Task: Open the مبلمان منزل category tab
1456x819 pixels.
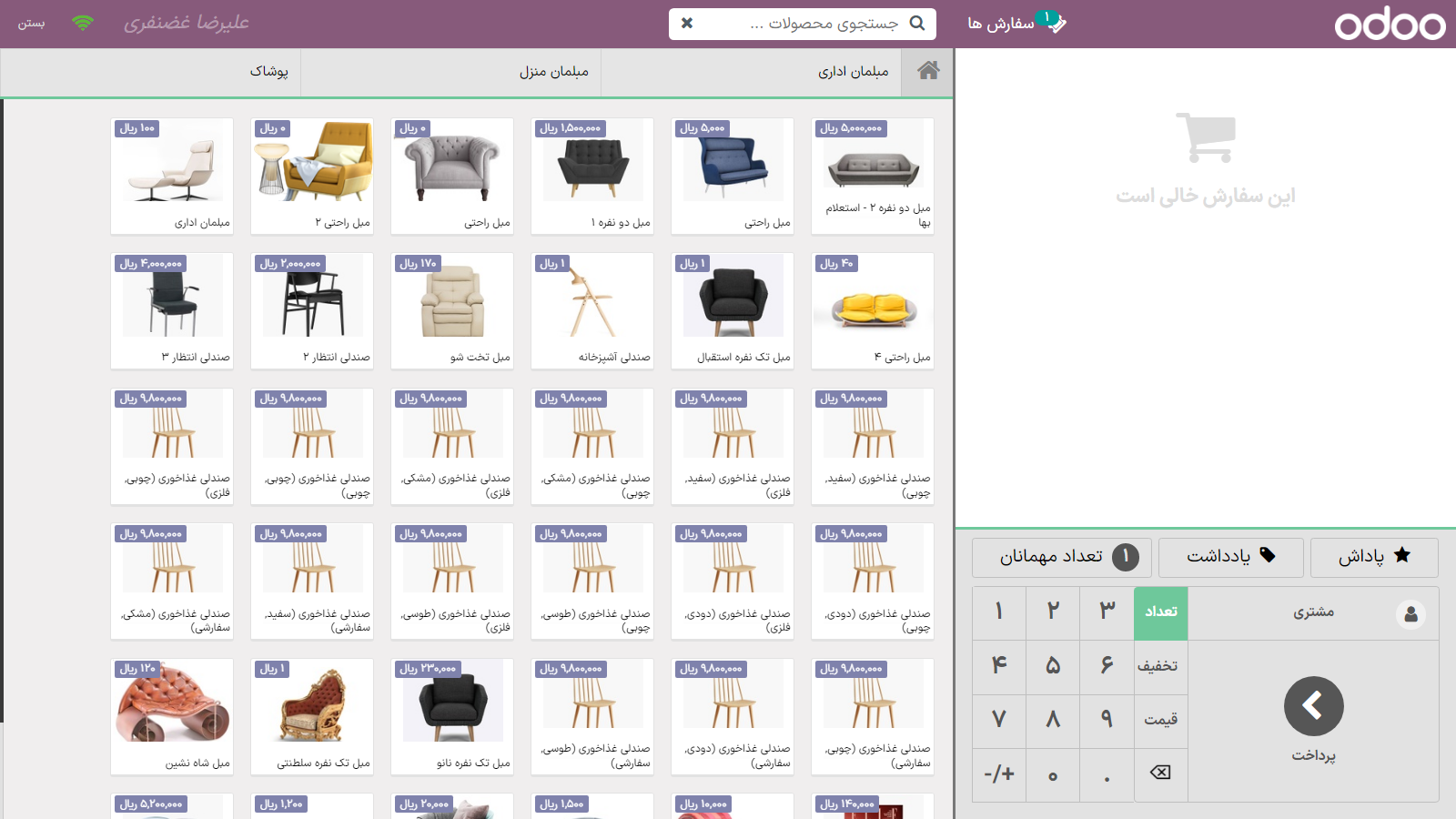Action: click(450, 72)
